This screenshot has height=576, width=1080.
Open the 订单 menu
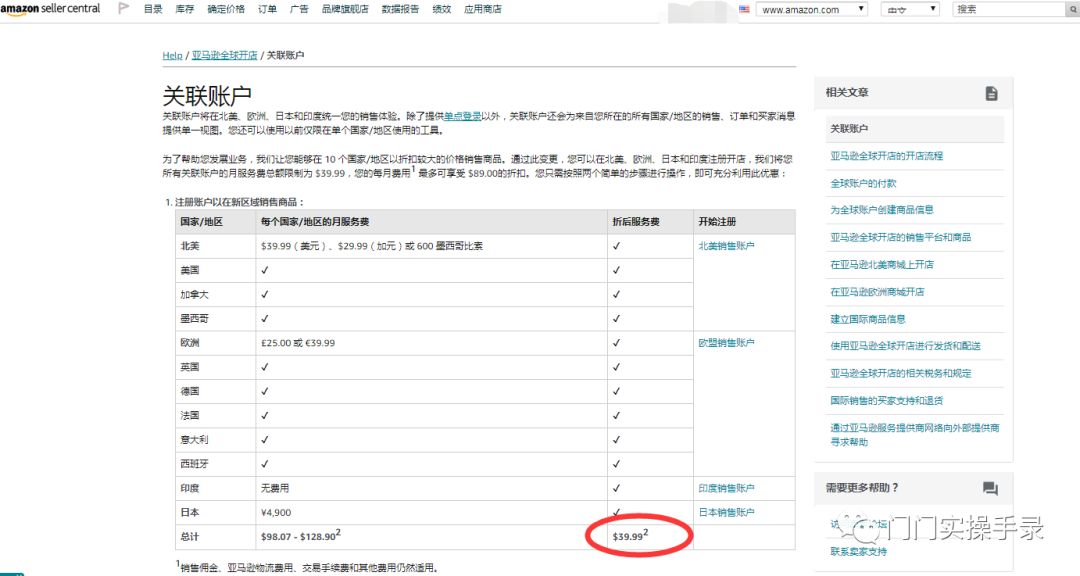[267, 9]
